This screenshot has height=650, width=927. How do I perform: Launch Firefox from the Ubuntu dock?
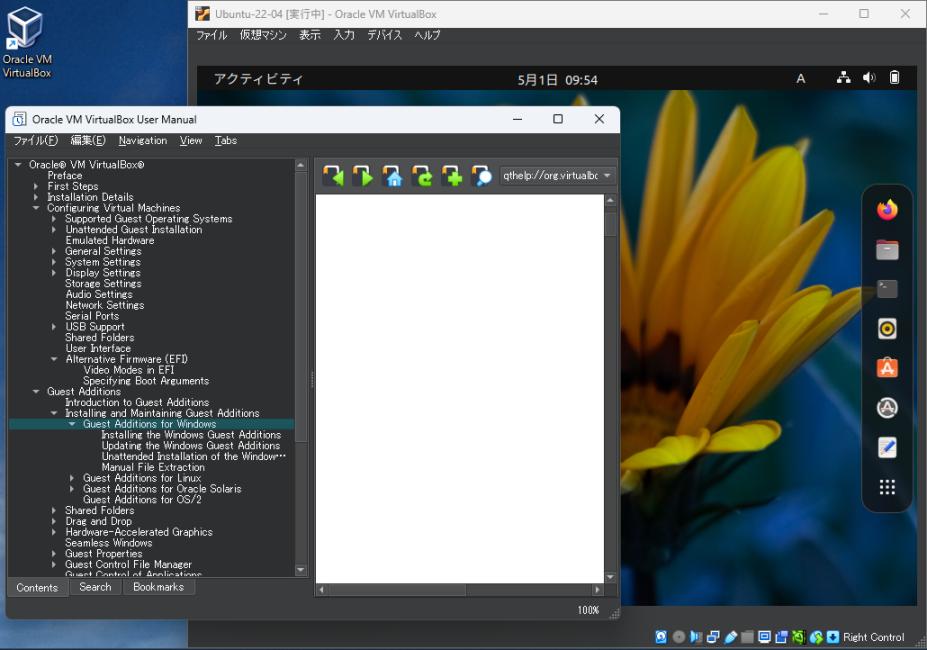(x=887, y=209)
